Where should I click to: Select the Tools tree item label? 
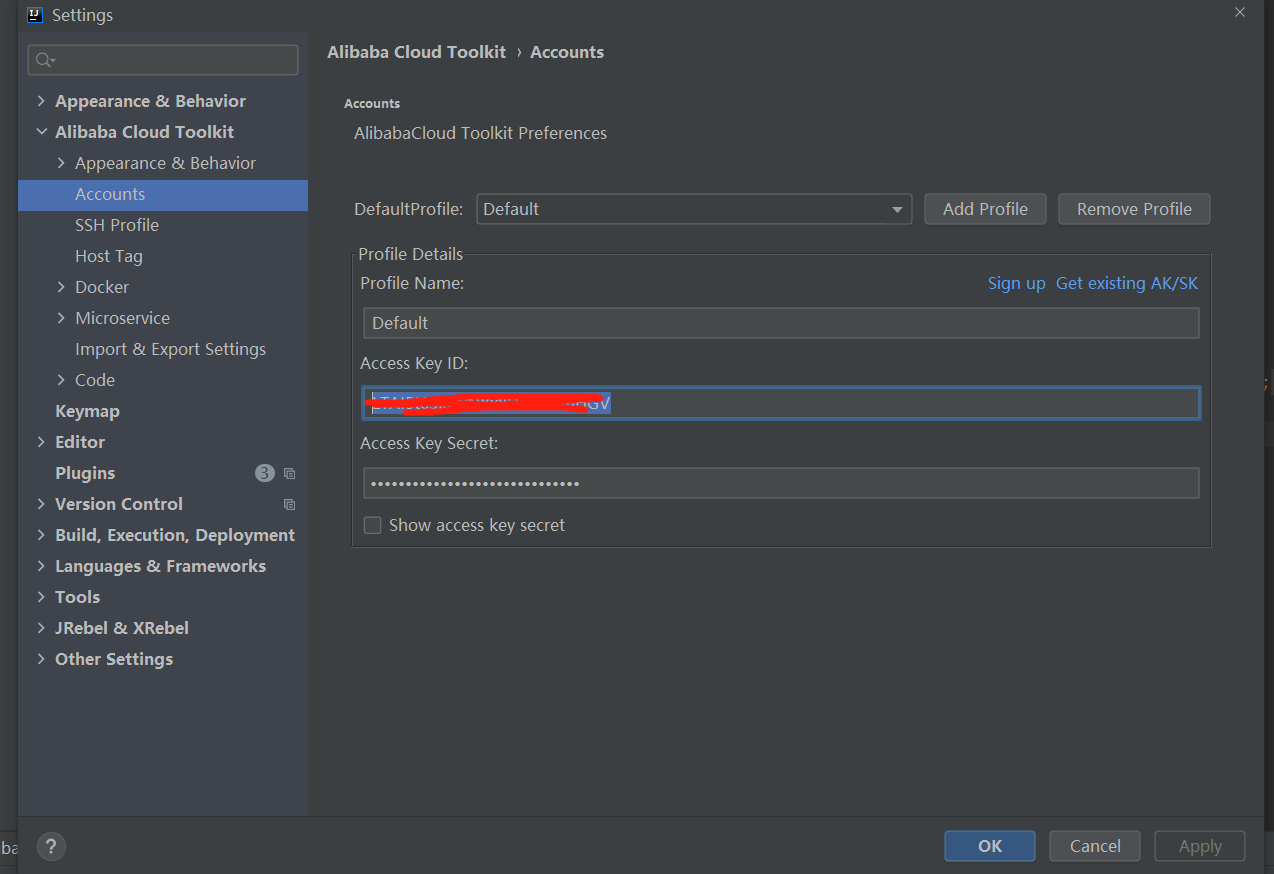click(x=77, y=597)
